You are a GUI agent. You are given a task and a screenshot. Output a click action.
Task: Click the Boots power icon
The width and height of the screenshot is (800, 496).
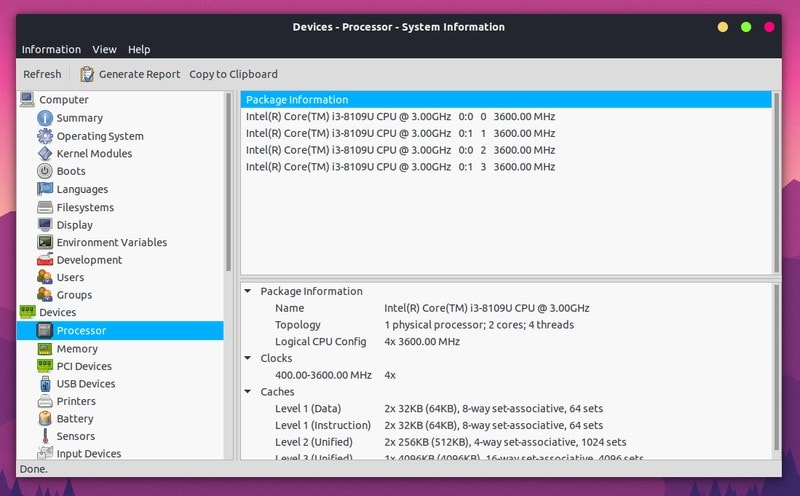pos(45,171)
